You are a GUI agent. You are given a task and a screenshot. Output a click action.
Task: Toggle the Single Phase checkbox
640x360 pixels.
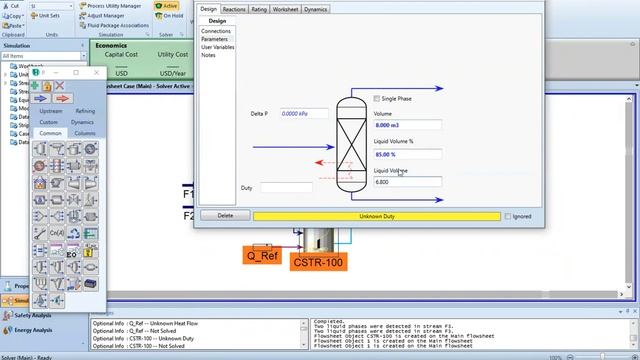(377, 98)
